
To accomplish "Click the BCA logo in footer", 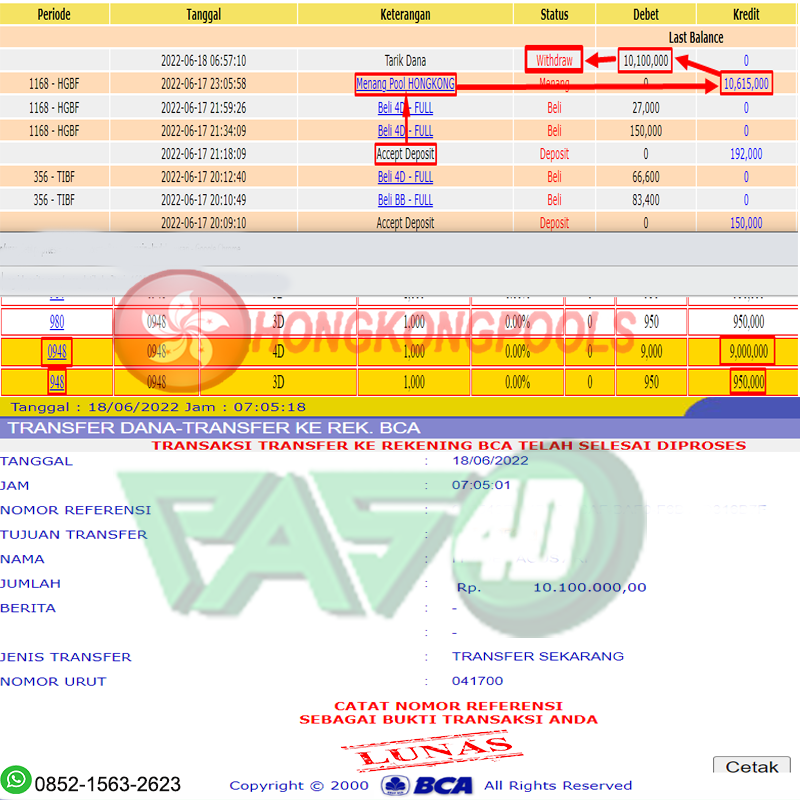I will pos(427,785).
